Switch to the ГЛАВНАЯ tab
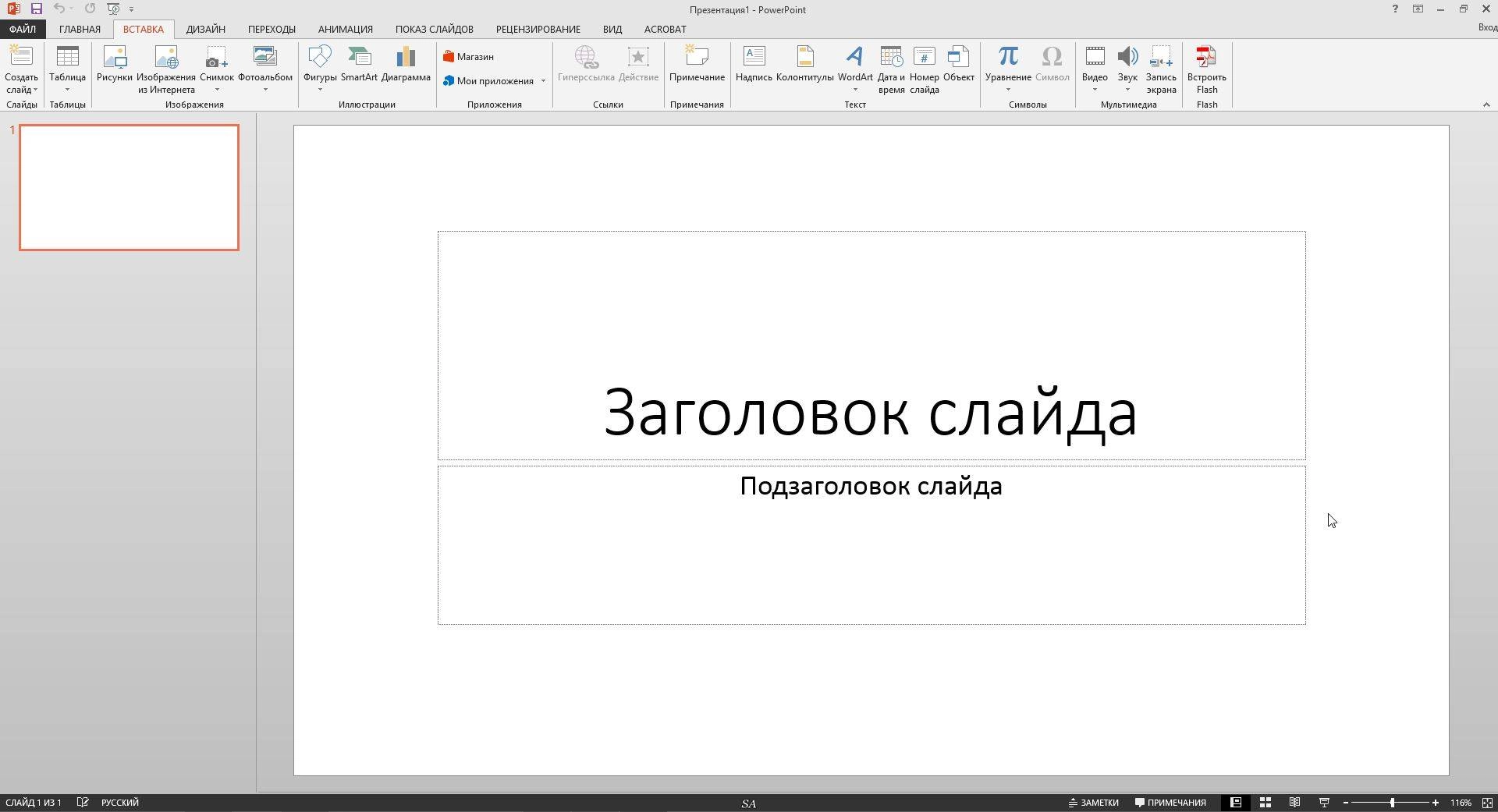1498x812 pixels. 80,29
